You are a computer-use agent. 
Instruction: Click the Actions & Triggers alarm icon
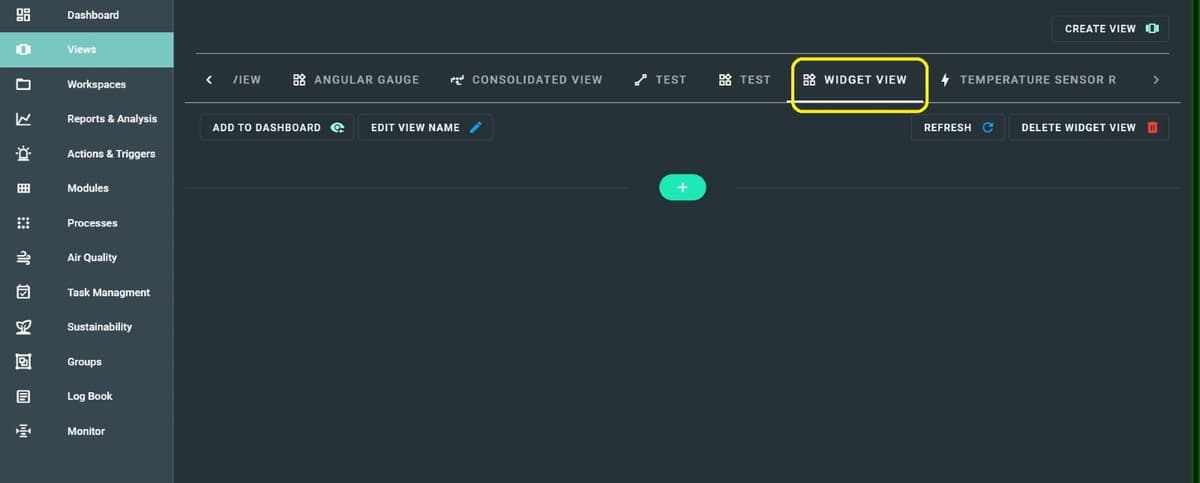(x=24, y=154)
